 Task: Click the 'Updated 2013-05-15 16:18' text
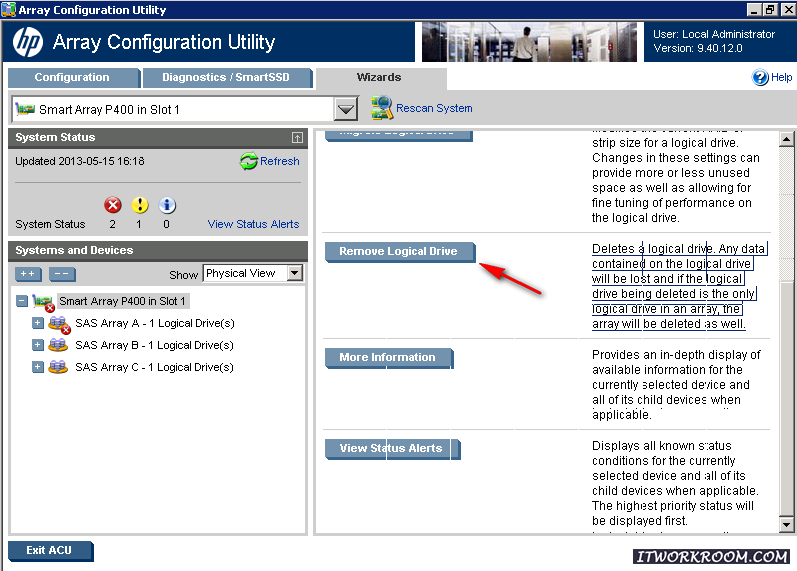(x=80, y=161)
